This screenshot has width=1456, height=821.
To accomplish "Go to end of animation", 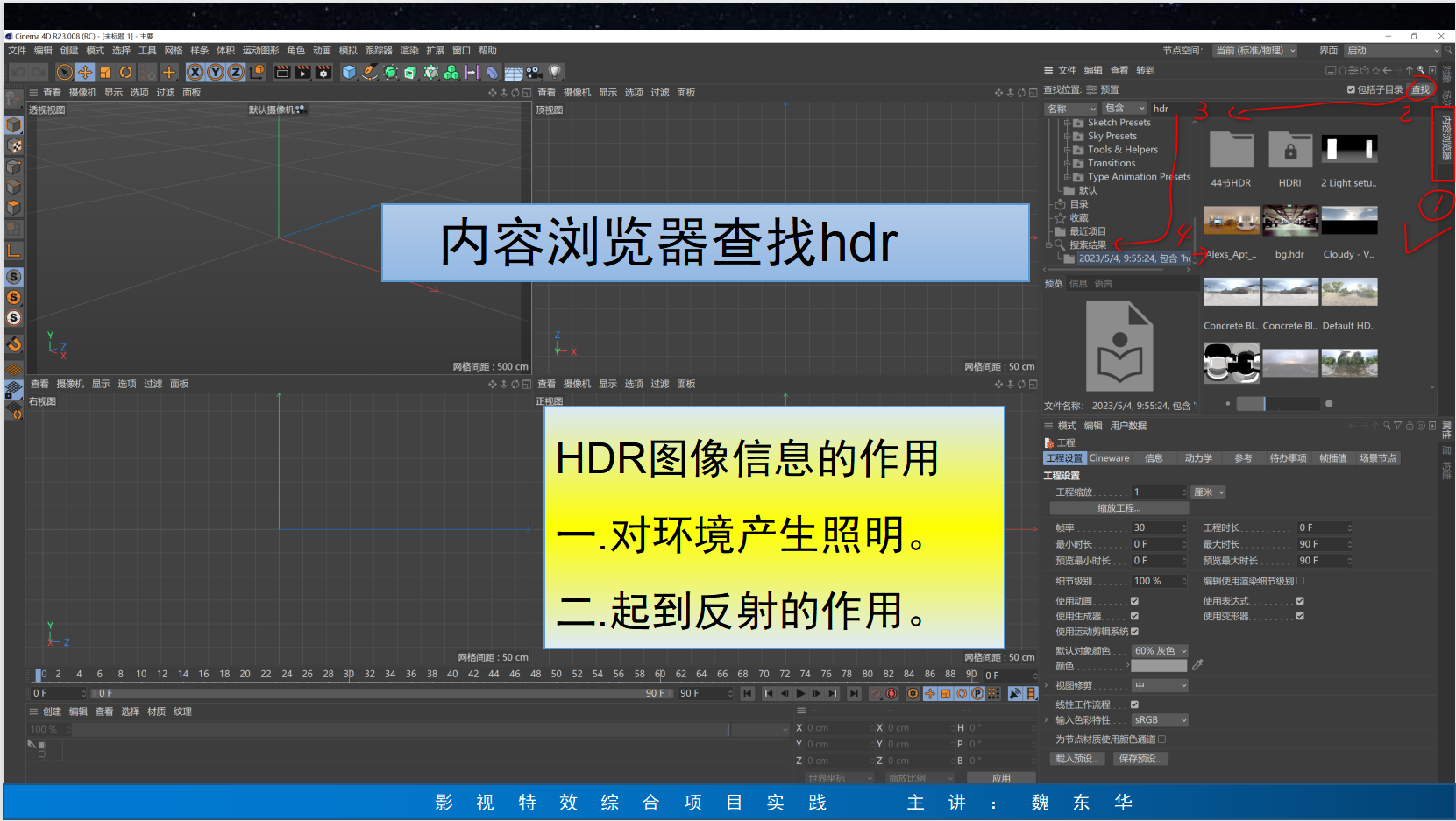I will pos(854,693).
